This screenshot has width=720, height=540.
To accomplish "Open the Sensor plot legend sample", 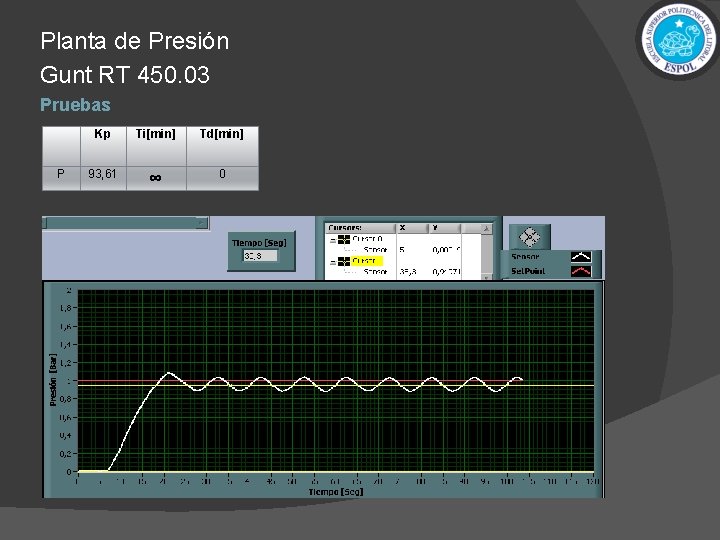I will [x=581, y=257].
